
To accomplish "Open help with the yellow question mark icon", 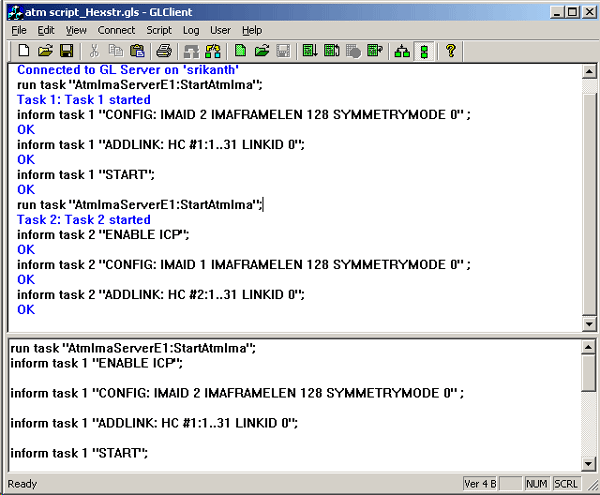I will coord(451,51).
